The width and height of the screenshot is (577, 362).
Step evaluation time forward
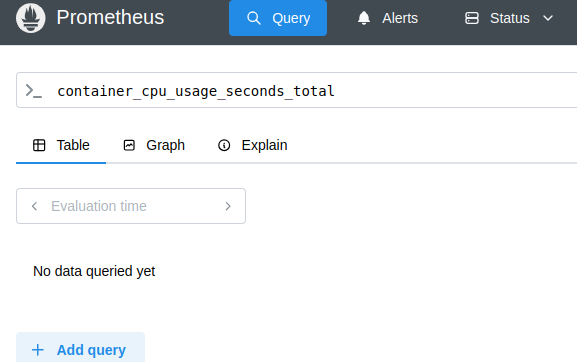(x=228, y=206)
